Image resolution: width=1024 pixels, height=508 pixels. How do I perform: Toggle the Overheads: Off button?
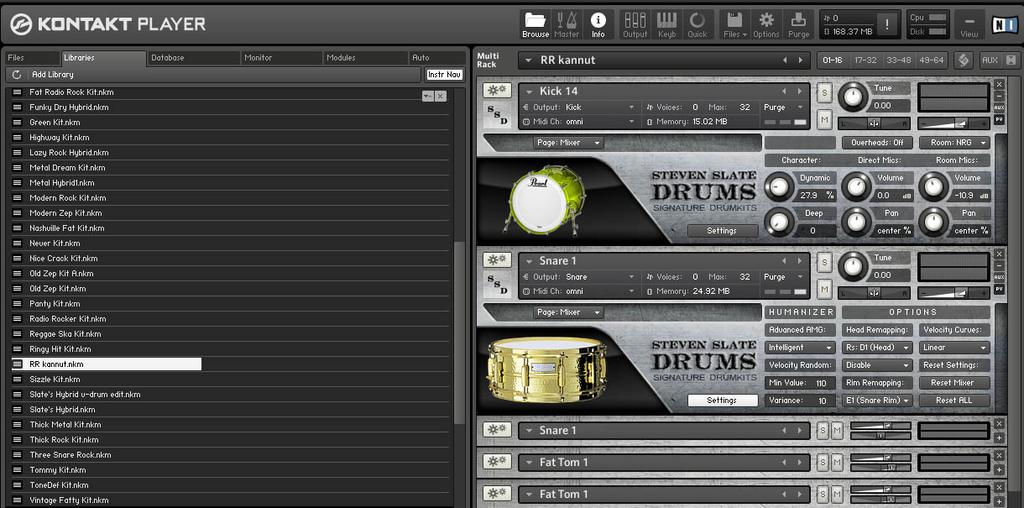click(877, 142)
